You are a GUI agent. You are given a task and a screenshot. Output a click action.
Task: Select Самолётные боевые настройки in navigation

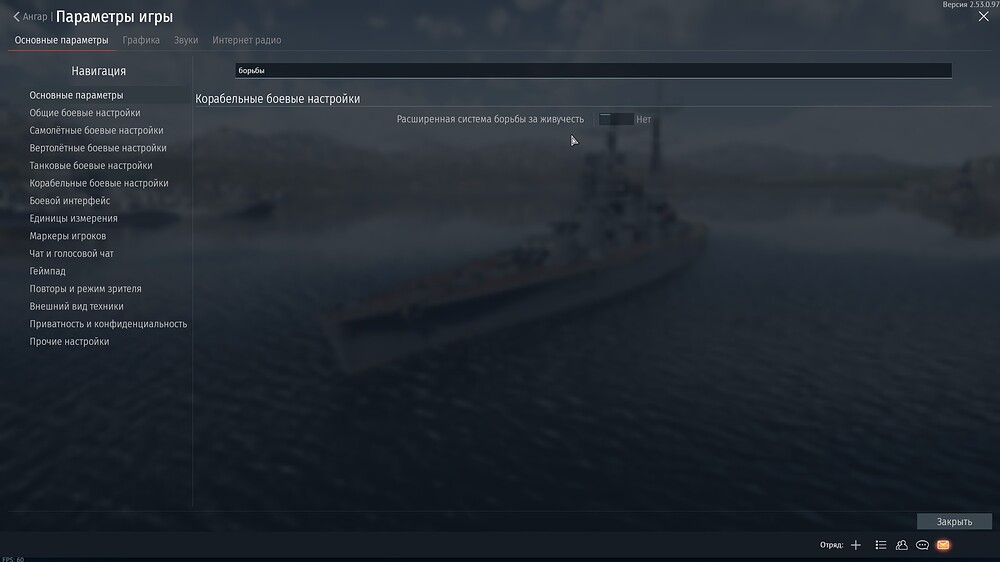pos(96,130)
